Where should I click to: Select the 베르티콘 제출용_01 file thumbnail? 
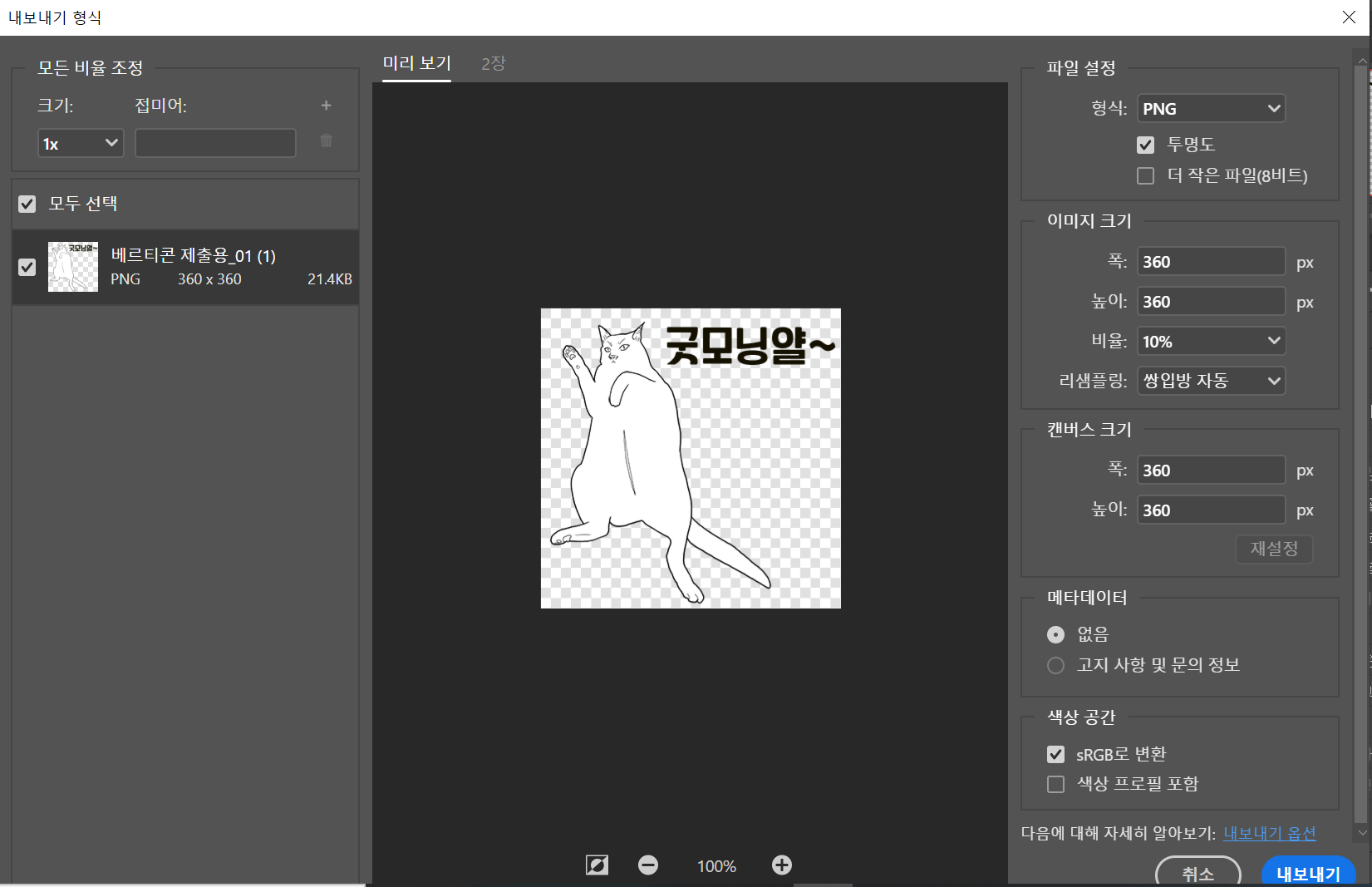point(72,267)
